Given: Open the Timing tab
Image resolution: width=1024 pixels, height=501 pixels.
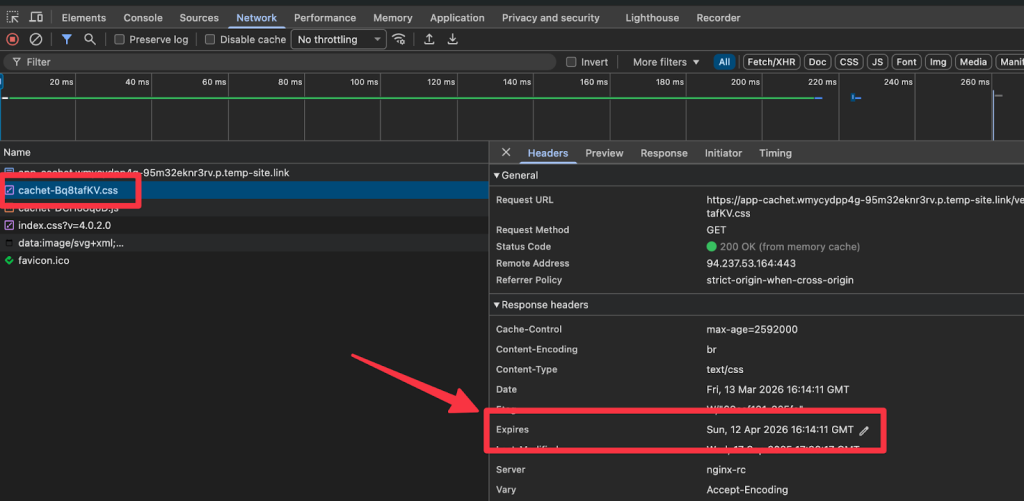Looking at the screenshot, I should [x=775, y=153].
